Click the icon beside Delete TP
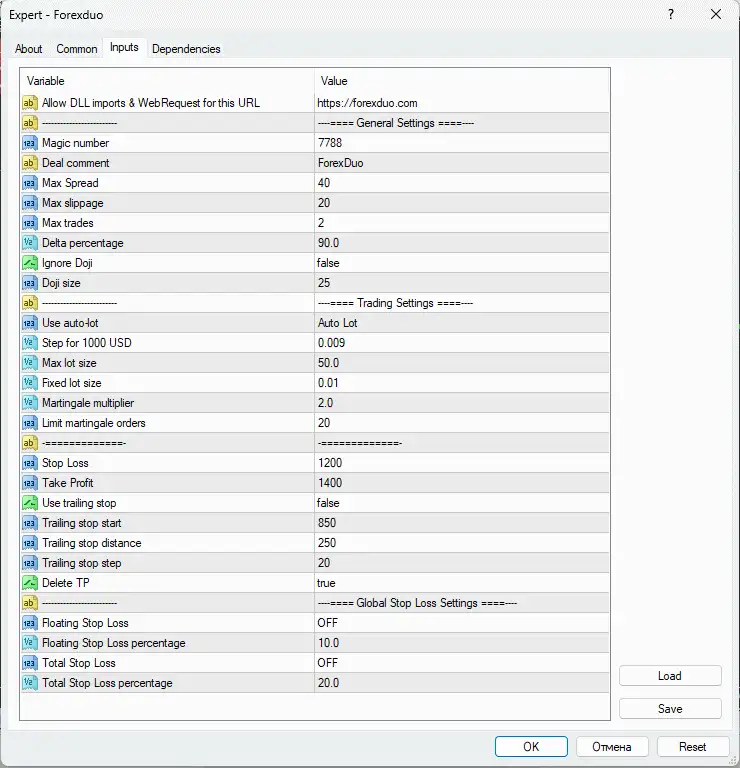 pos(29,583)
